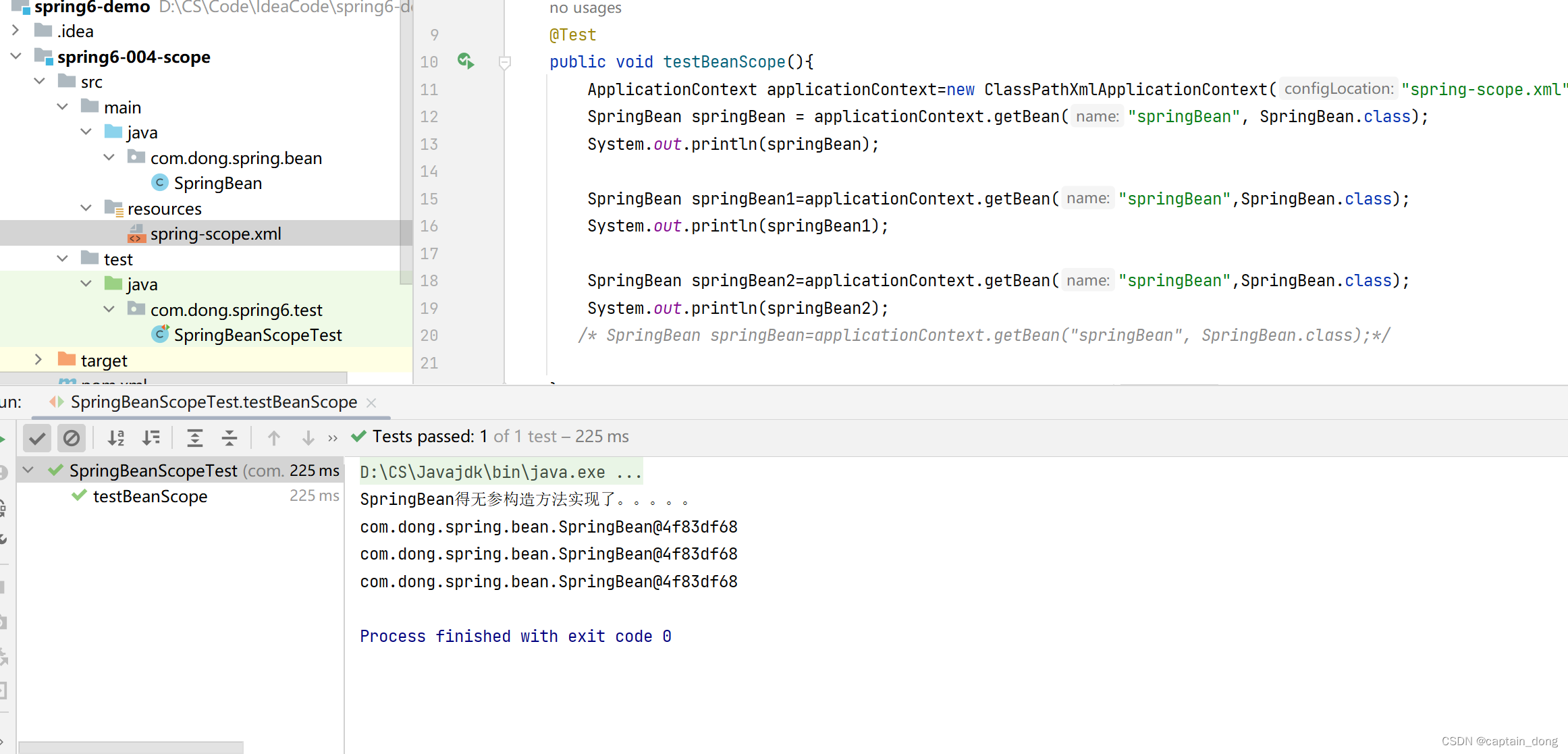
Task: Collapse the spring6-004-scope module node
Action: pos(16,56)
